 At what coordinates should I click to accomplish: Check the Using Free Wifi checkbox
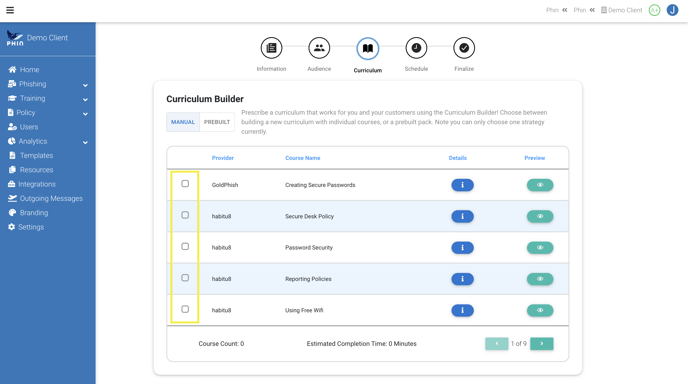pos(185,309)
